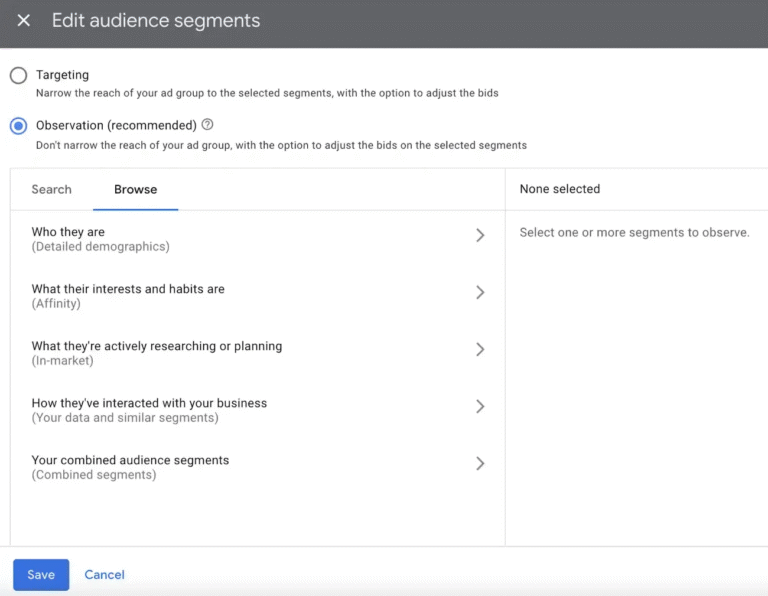Expand the In-market row chevron arrow

click(x=480, y=350)
